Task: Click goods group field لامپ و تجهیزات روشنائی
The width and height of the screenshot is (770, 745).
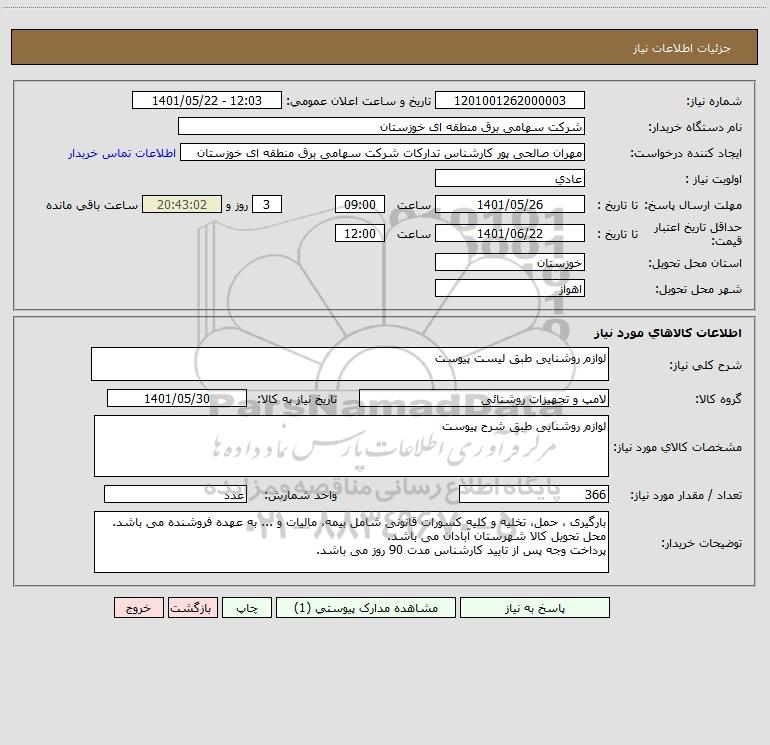Action: pyautogui.click(x=484, y=398)
